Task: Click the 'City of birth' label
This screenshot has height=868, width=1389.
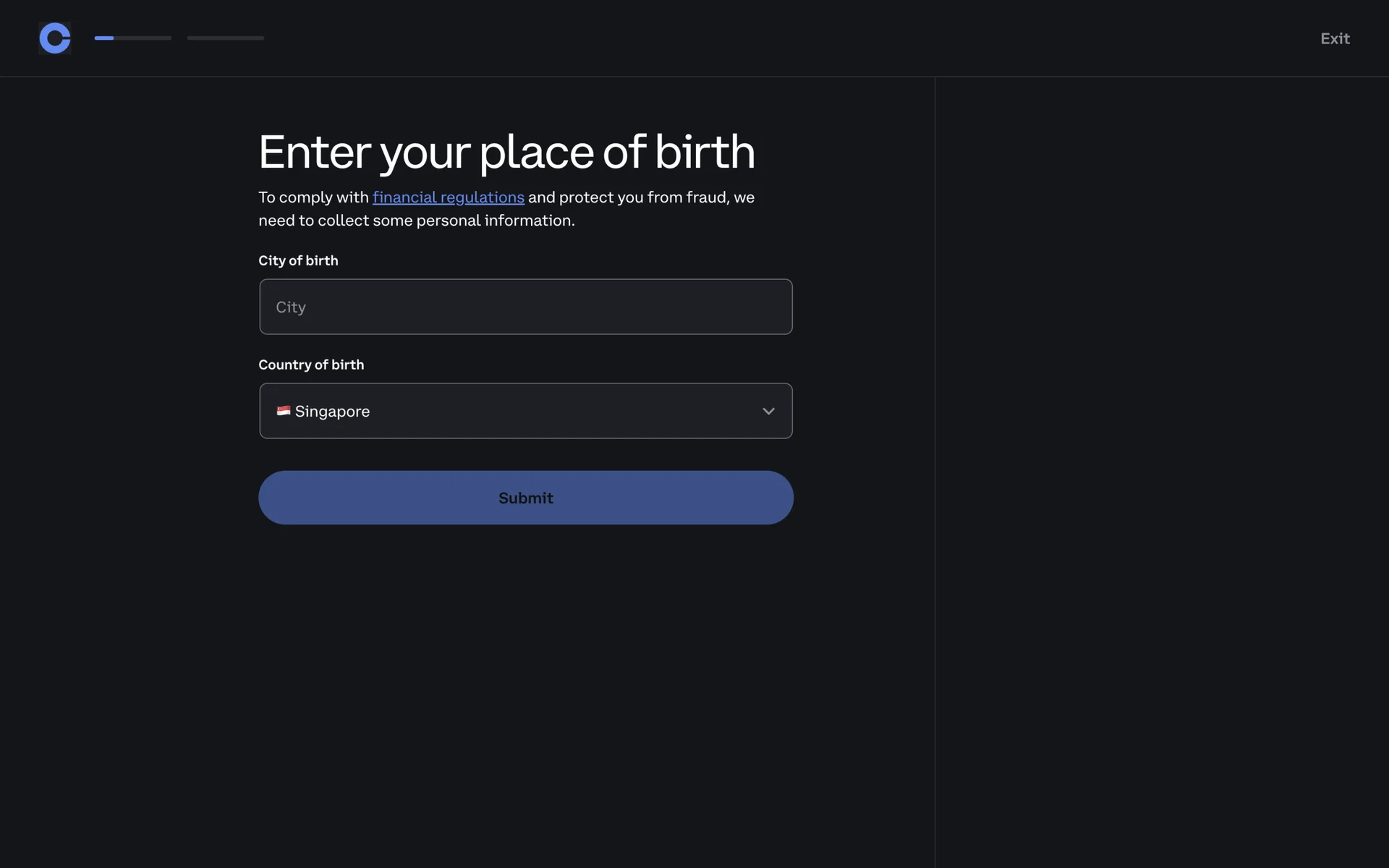Action: [x=298, y=260]
